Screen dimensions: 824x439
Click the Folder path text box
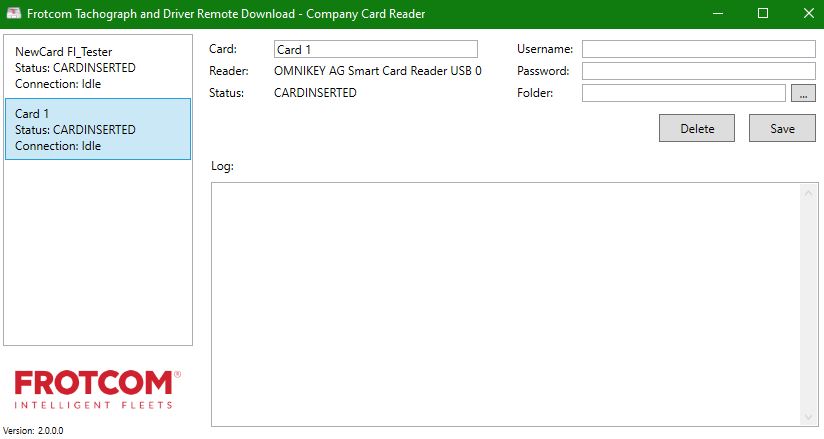click(x=683, y=93)
